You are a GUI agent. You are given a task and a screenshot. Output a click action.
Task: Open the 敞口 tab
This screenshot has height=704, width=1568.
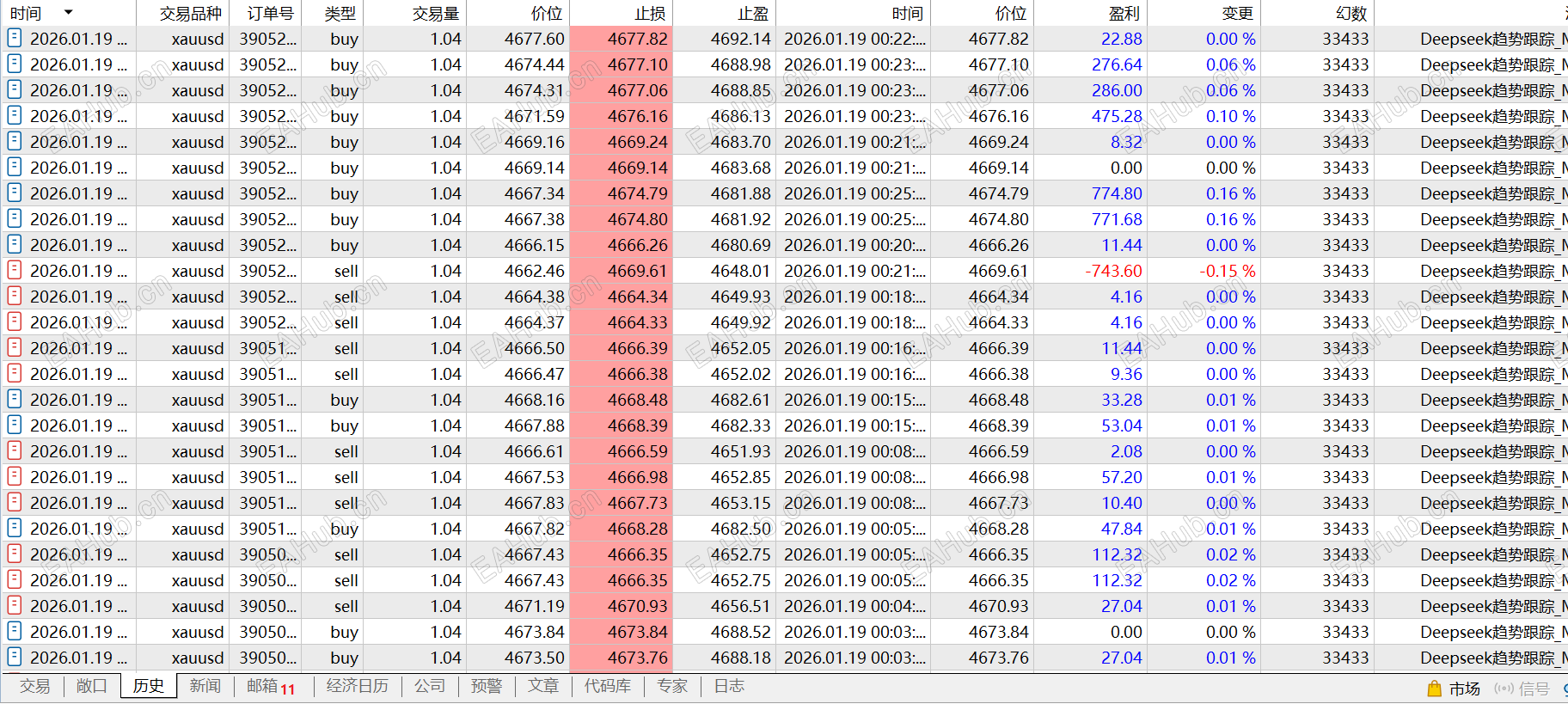coord(92,686)
